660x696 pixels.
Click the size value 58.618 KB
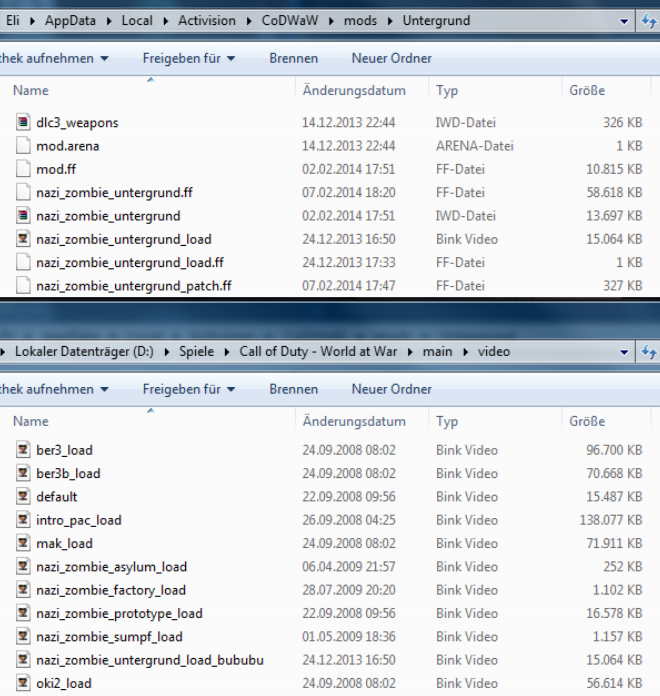click(x=614, y=192)
